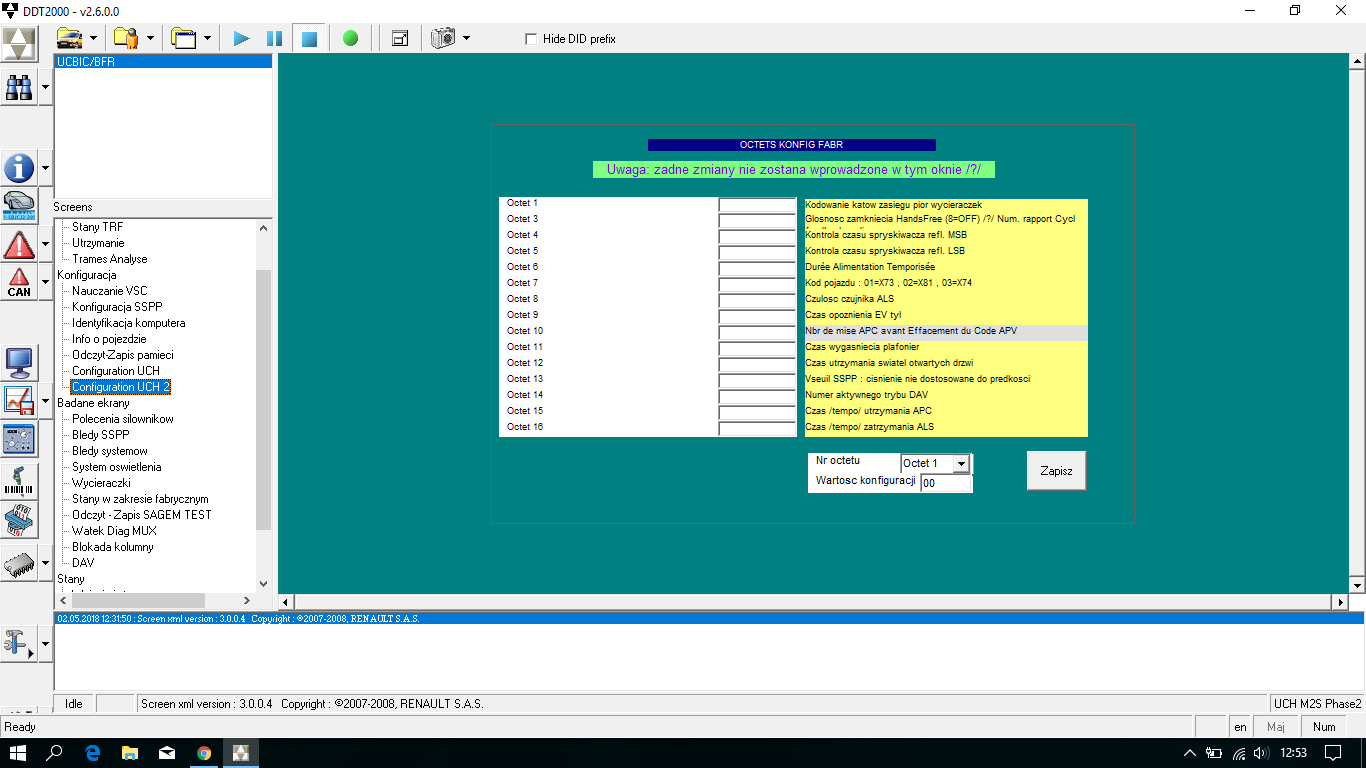Open the binoculars search icon
Viewport: 1366px width, 768px height.
[19, 88]
